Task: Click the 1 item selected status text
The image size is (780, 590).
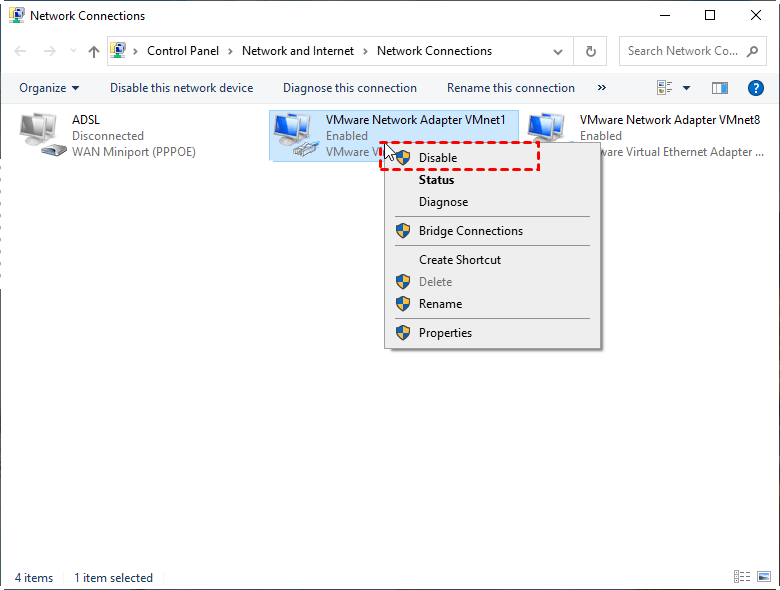Action: click(x=113, y=578)
